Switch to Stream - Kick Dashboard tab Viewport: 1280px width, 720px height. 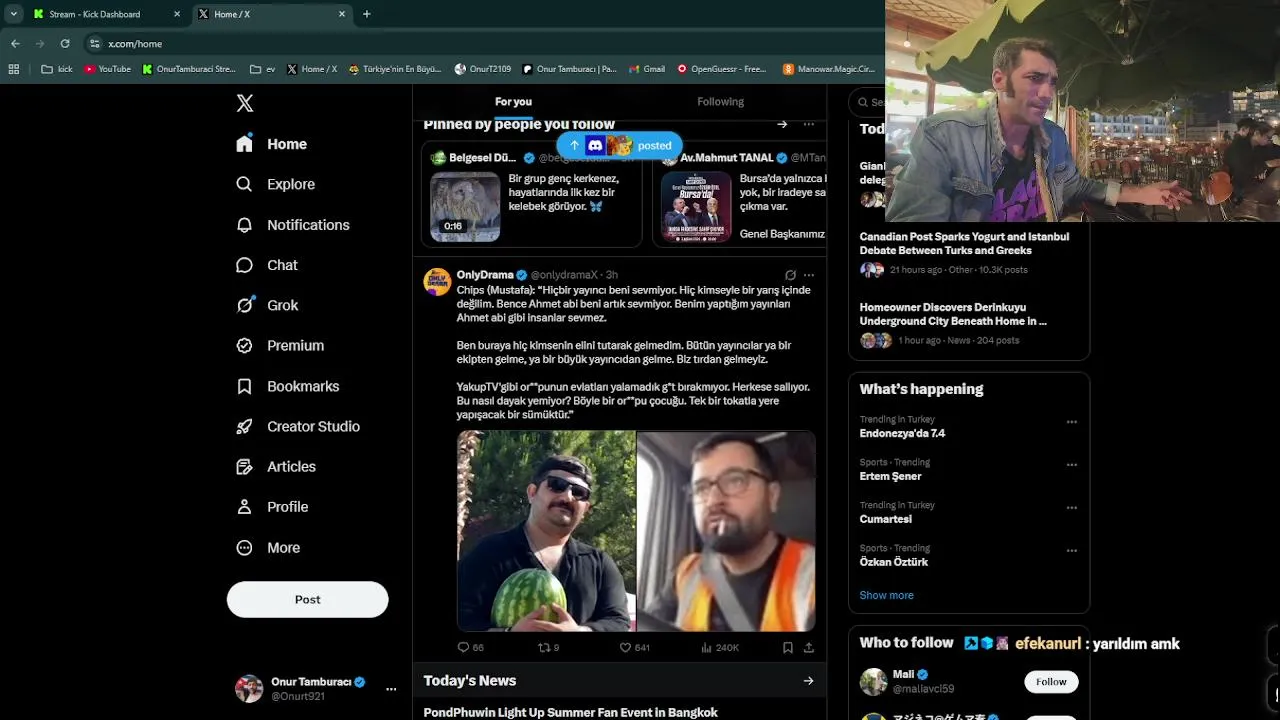pyautogui.click(x=108, y=14)
